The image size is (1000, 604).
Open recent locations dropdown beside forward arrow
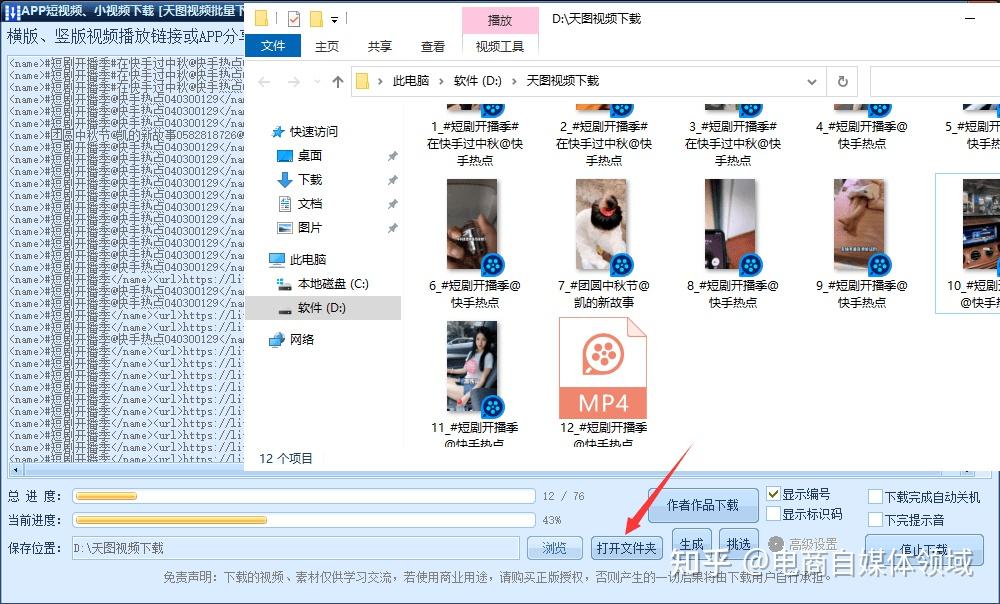317,82
